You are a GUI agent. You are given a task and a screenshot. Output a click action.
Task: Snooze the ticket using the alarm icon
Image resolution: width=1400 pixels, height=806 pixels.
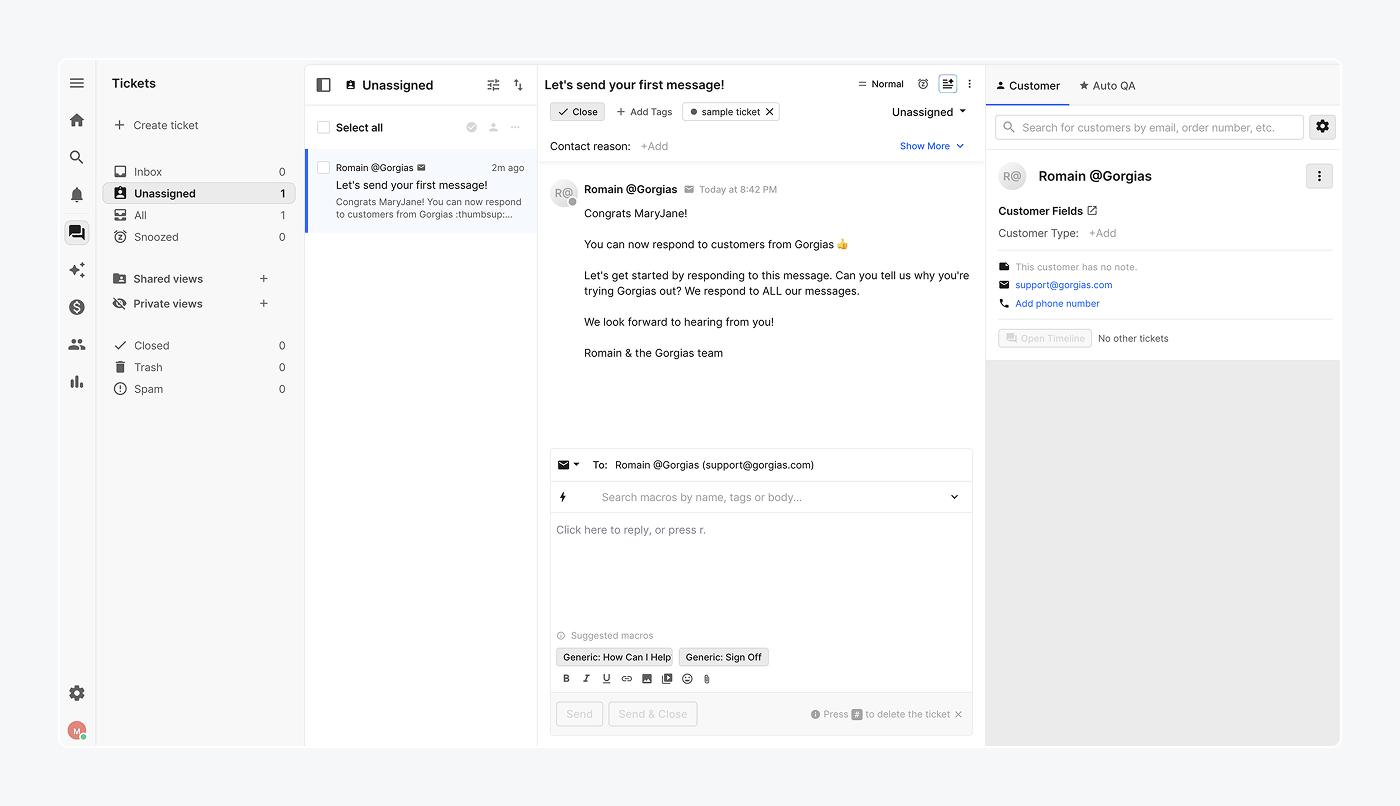[x=922, y=84]
